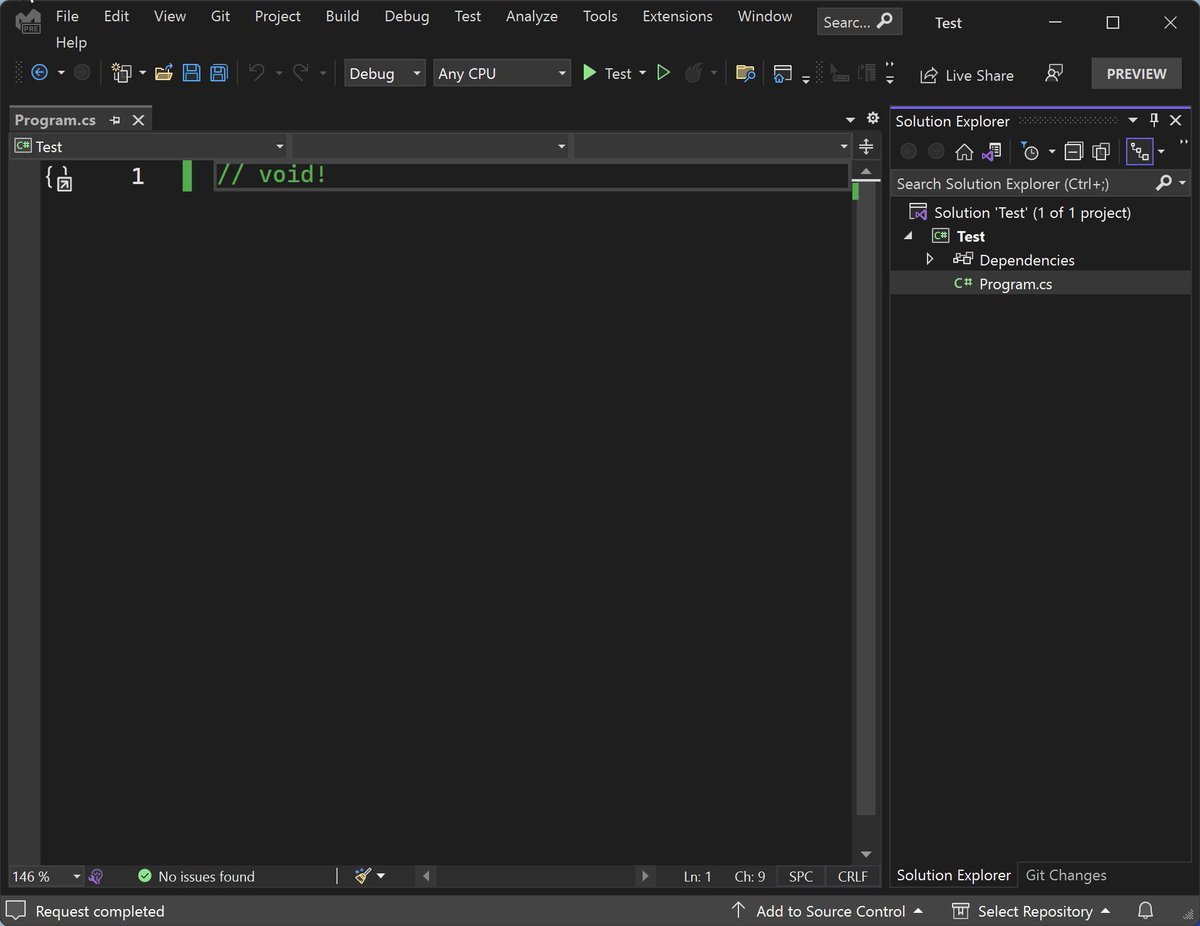Click the Send Feedback icon
The width and height of the screenshot is (1200, 926).
[x=1053, y=74]
